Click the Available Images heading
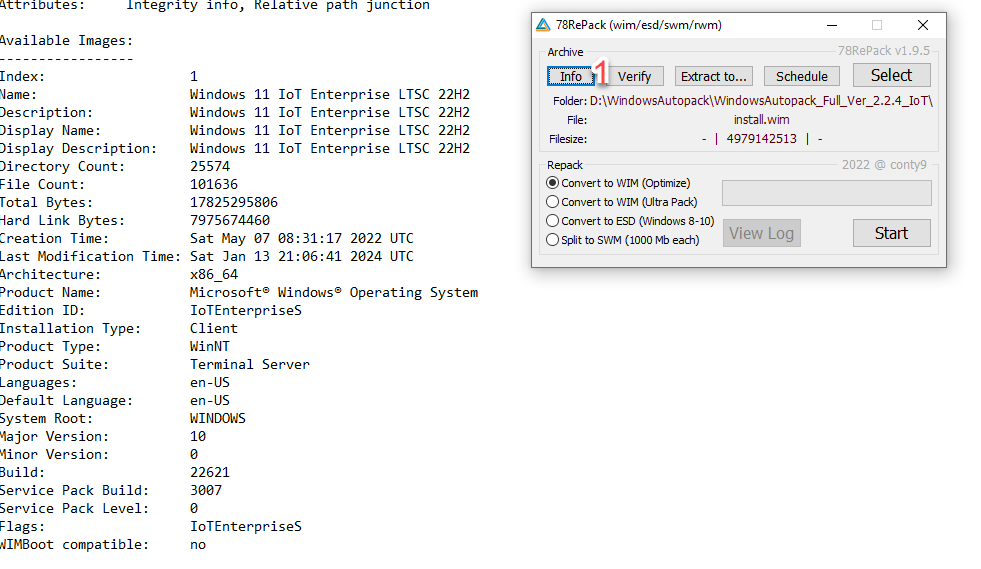This screenshot has width=981, height=569. [66, 41]
